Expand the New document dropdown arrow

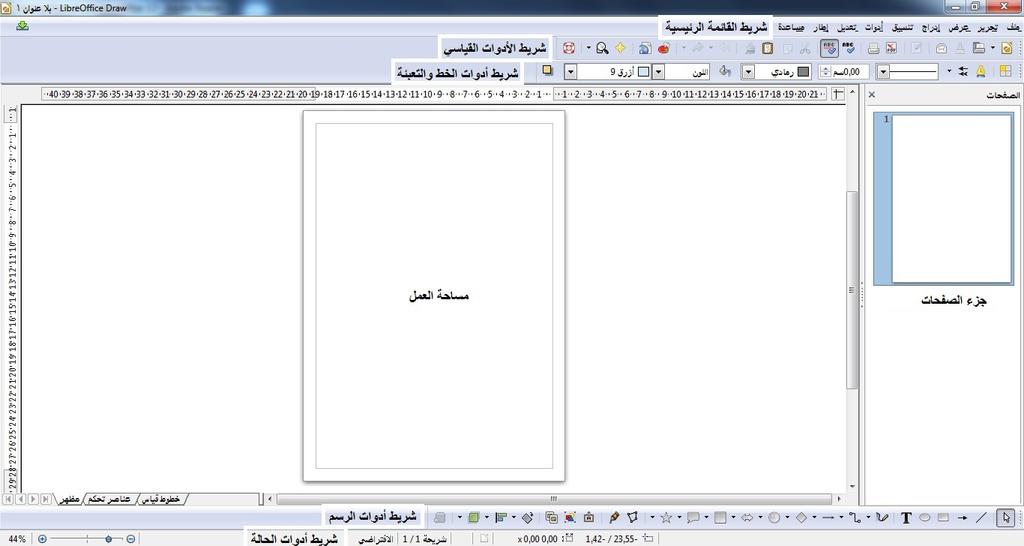click(993, 48)
